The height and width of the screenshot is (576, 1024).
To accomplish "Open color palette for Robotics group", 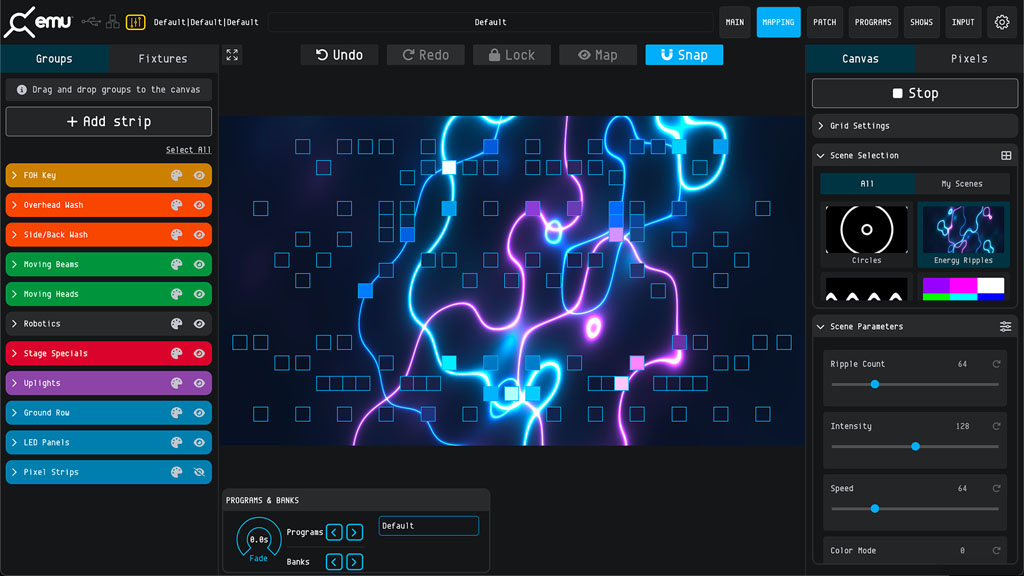I will [x=176, y=324].
